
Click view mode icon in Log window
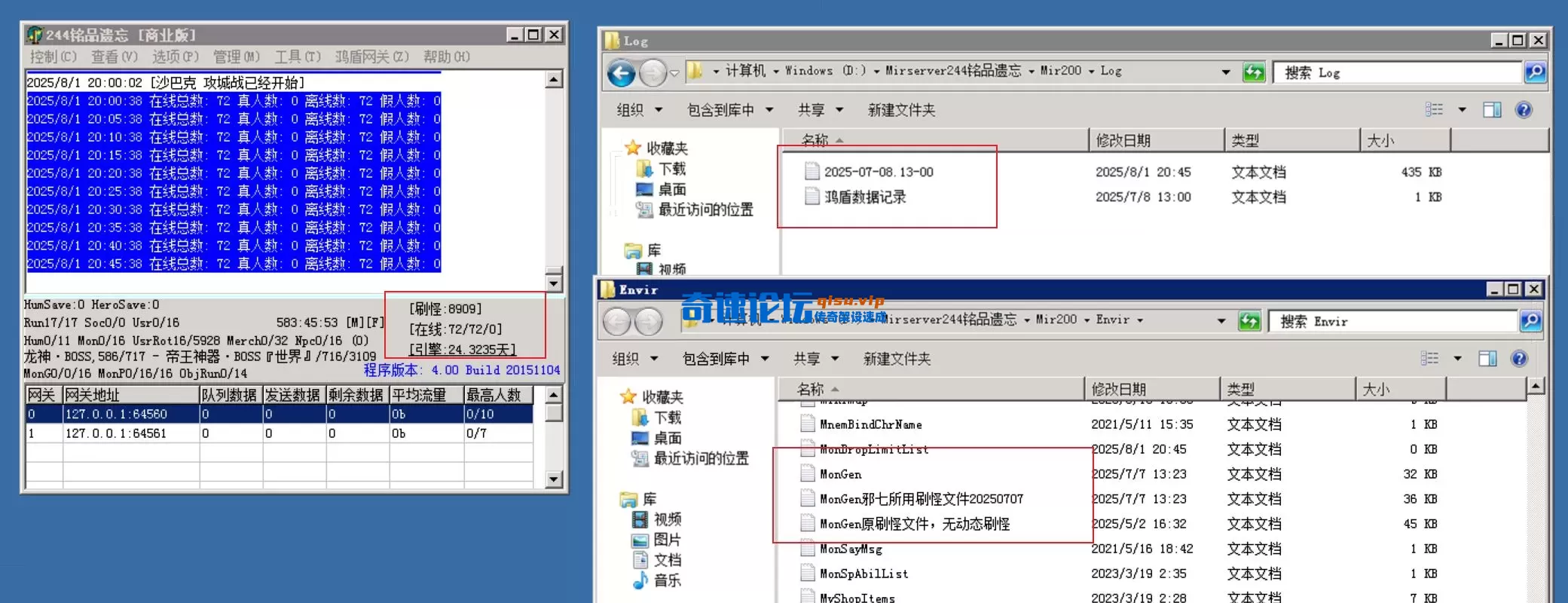[1434, 110]
